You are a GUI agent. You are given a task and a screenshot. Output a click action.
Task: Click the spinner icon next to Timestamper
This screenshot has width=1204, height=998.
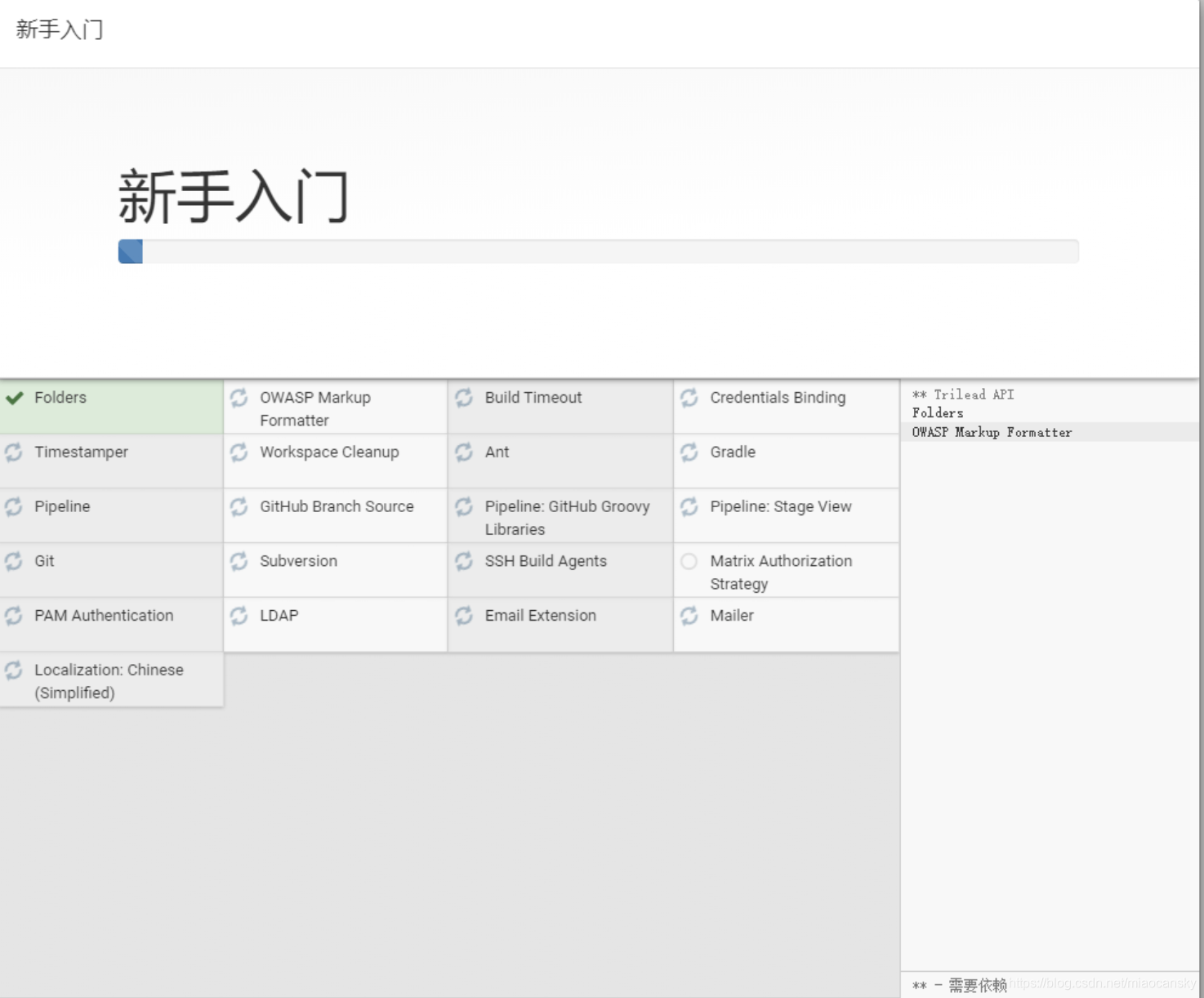click(14, 452)
